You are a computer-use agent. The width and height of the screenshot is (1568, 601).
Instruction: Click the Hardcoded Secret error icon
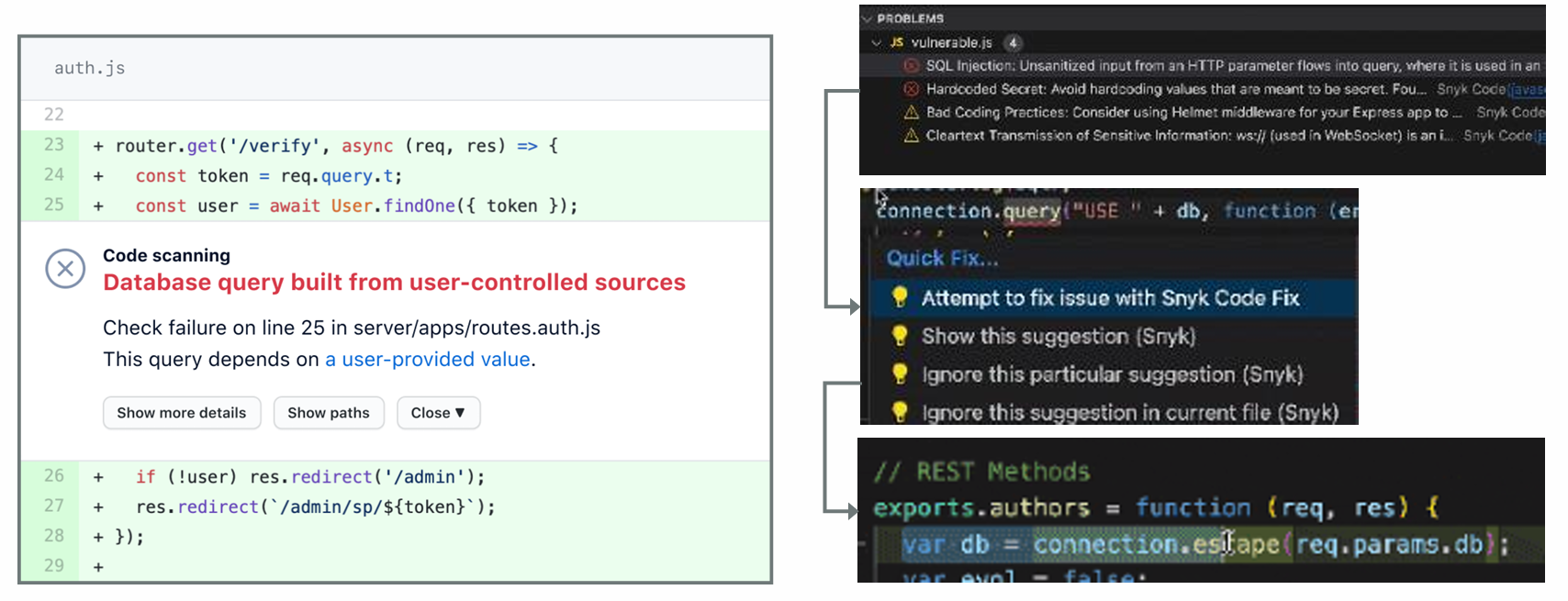912,89
